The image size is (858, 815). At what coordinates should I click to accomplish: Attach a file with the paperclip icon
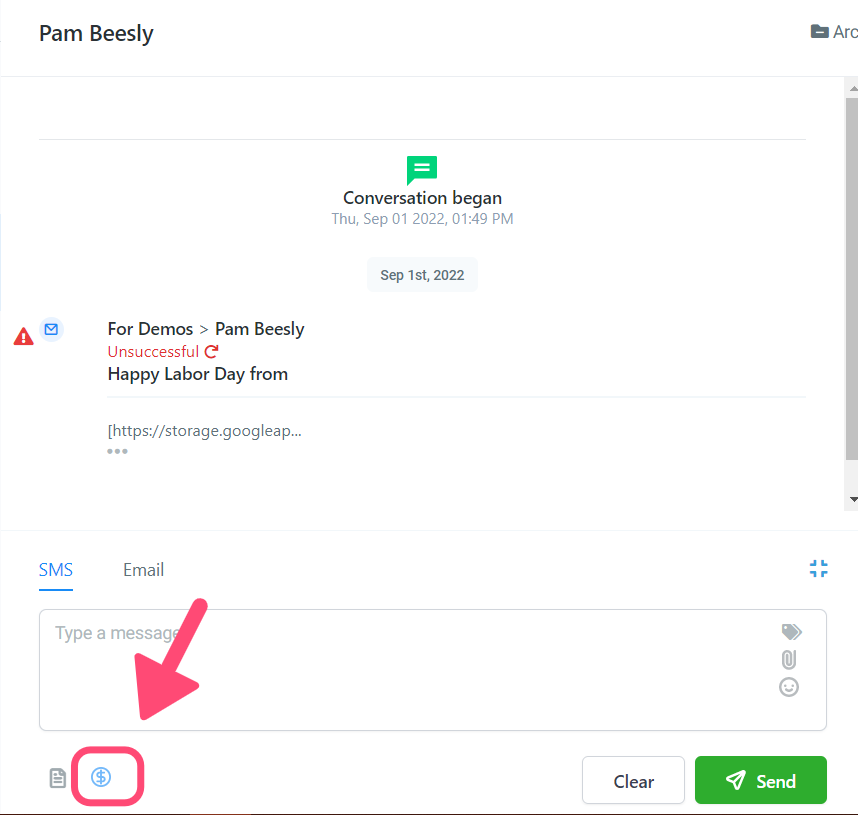(x=789, y=660)
